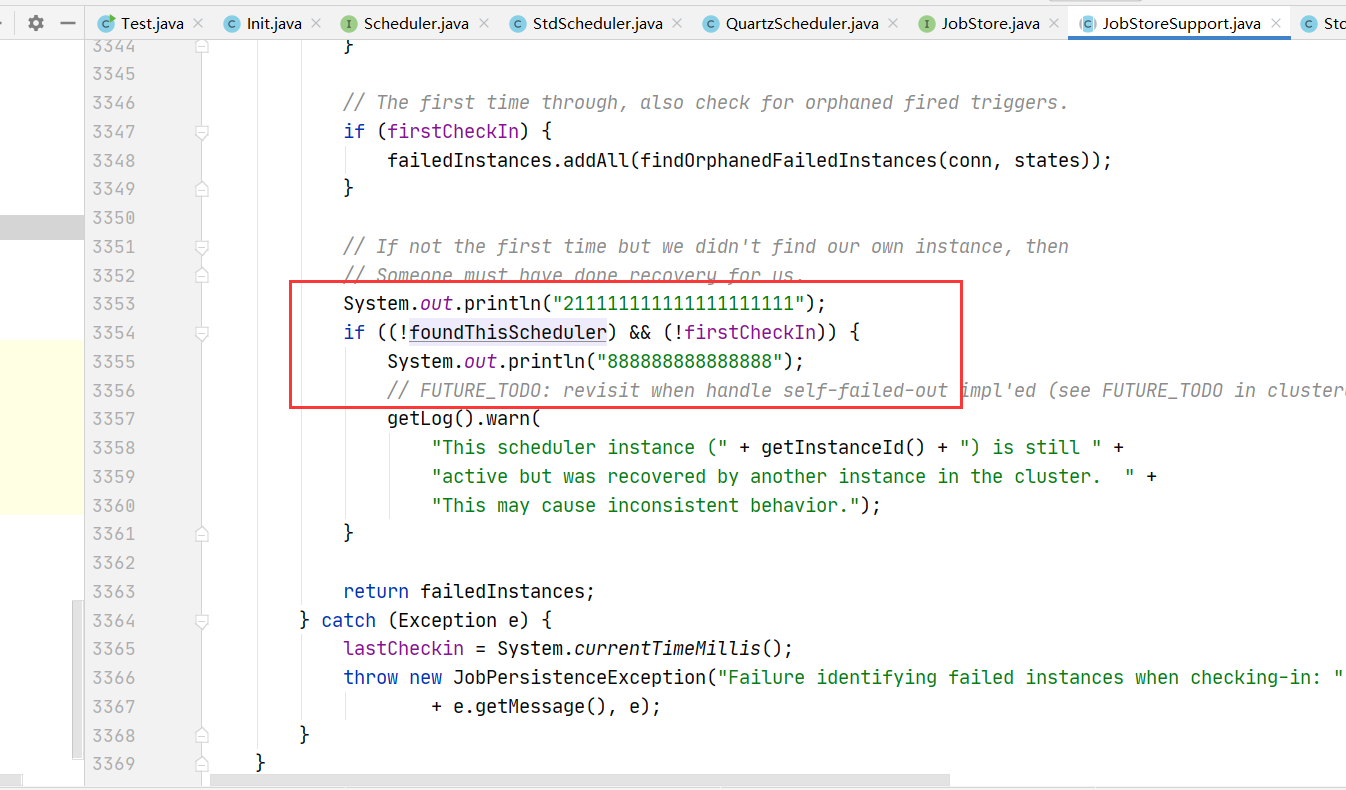Close the QuartzScheduler.java tab

[x=894, y=23]
